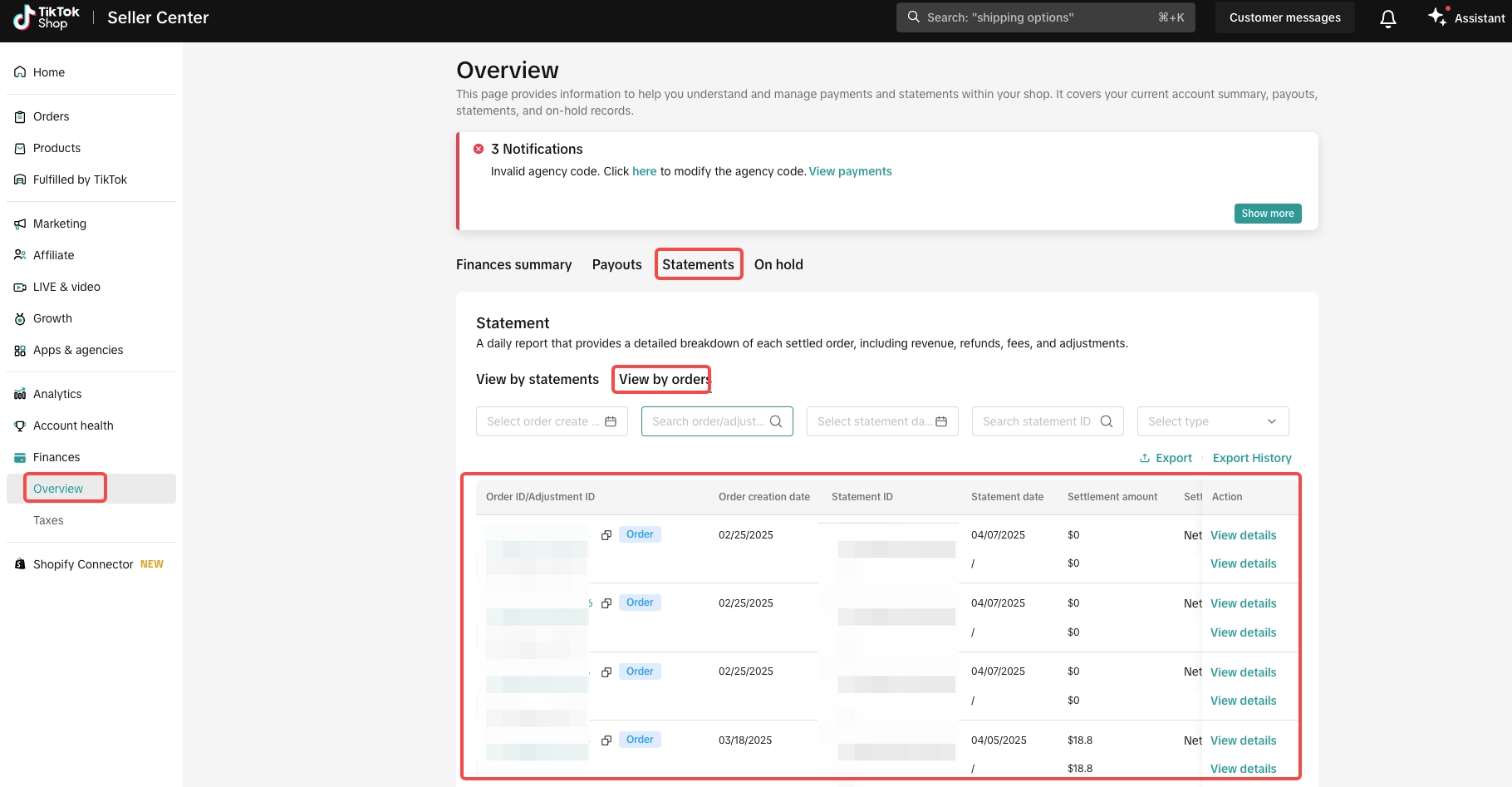Click Settlement amount column header
The height and width of the screenshot is (787, 1512).
click(x=1112, y=497)
